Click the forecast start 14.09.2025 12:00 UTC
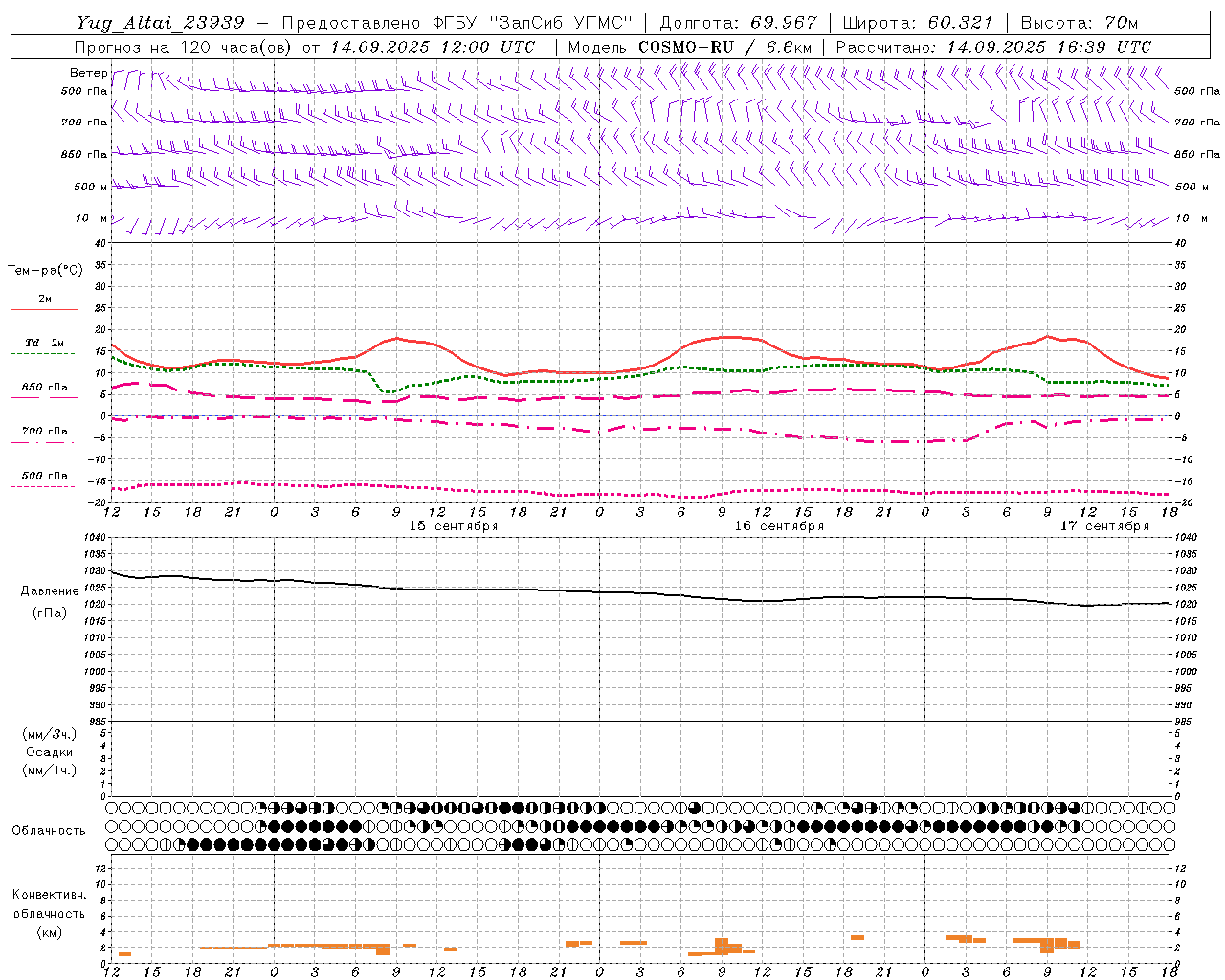Viewport: 1225px width, 980px height. tap(433, 47)
